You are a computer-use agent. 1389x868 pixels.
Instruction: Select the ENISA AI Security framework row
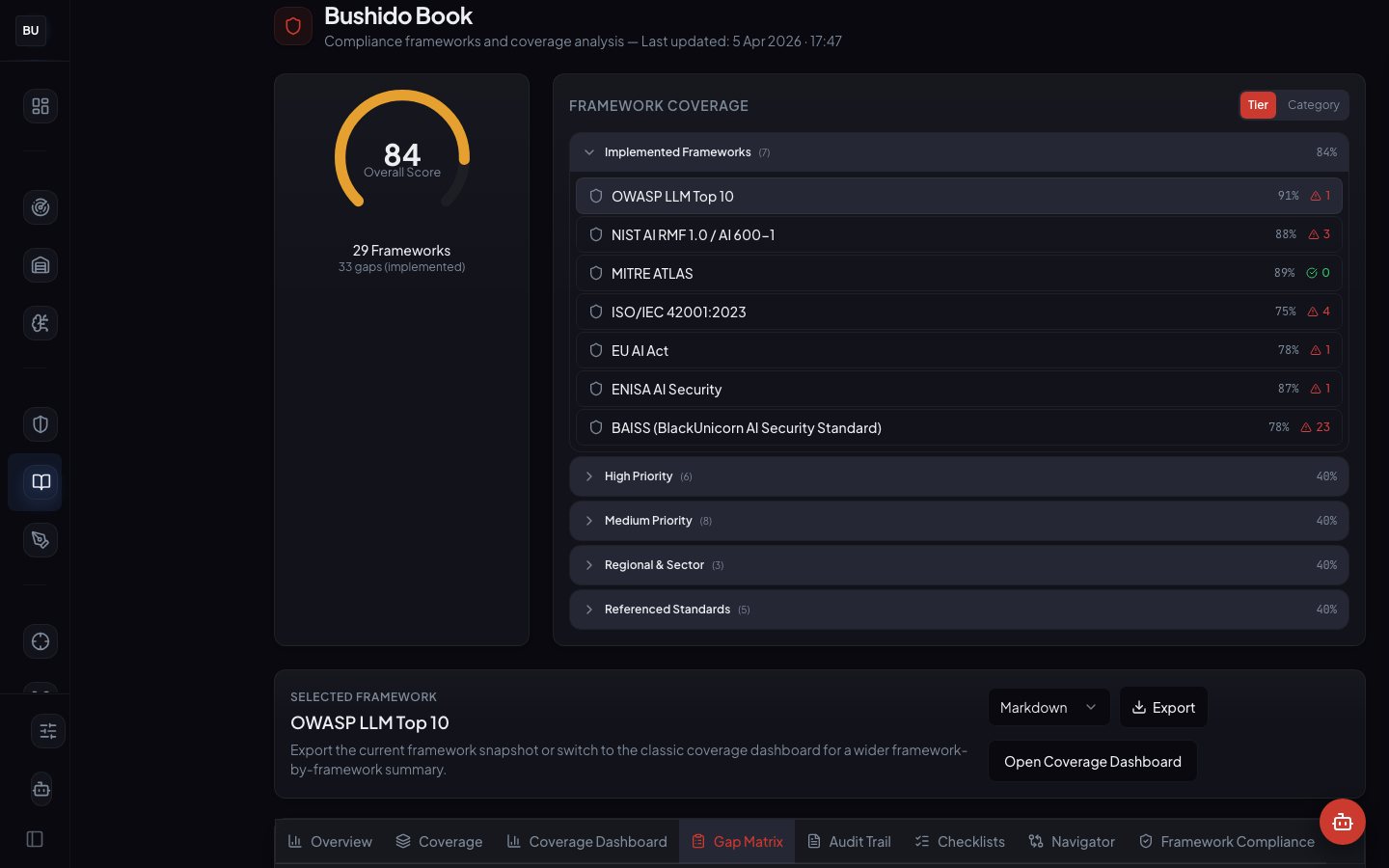(959, 389)
